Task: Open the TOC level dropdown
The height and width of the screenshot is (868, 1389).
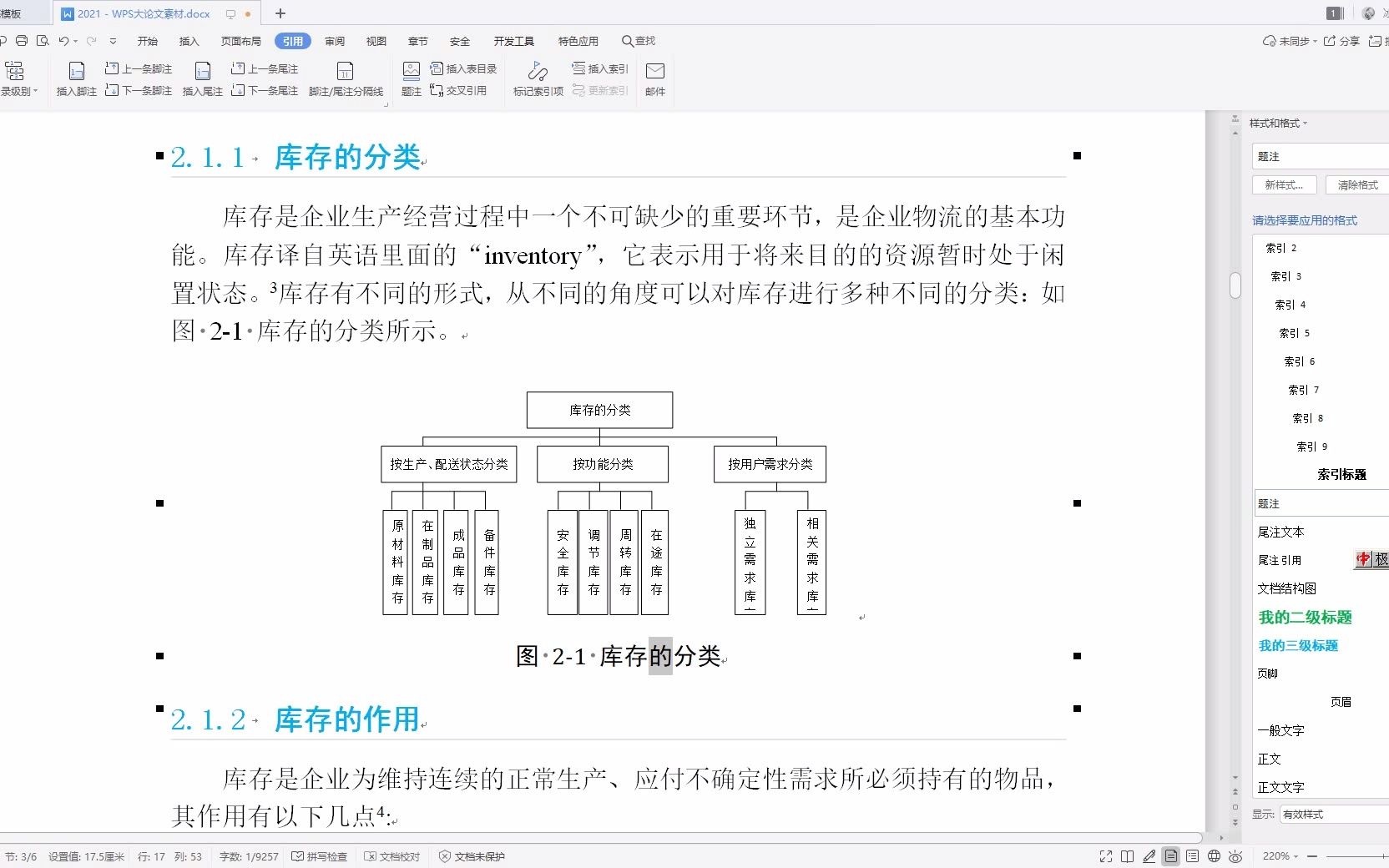Action: coord(18,91)
